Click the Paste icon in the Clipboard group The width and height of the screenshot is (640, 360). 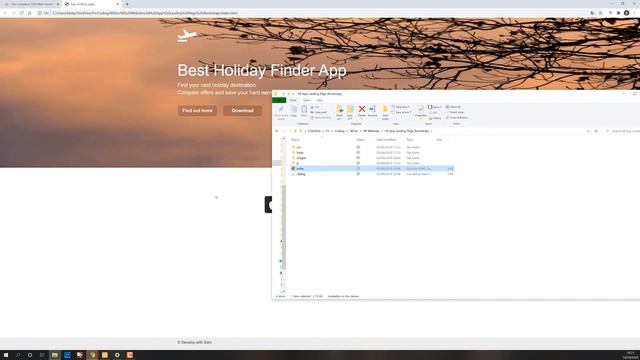coord(304,109)
